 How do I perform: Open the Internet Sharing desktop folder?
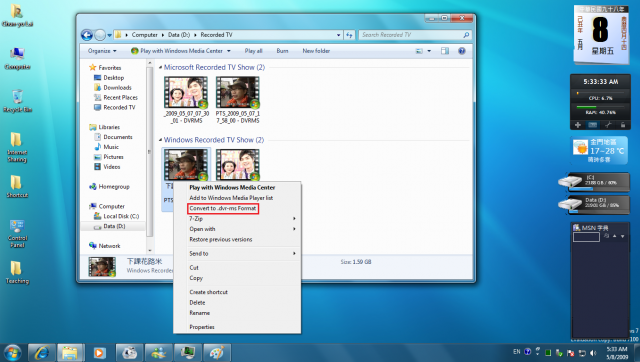tap(17, 147)
